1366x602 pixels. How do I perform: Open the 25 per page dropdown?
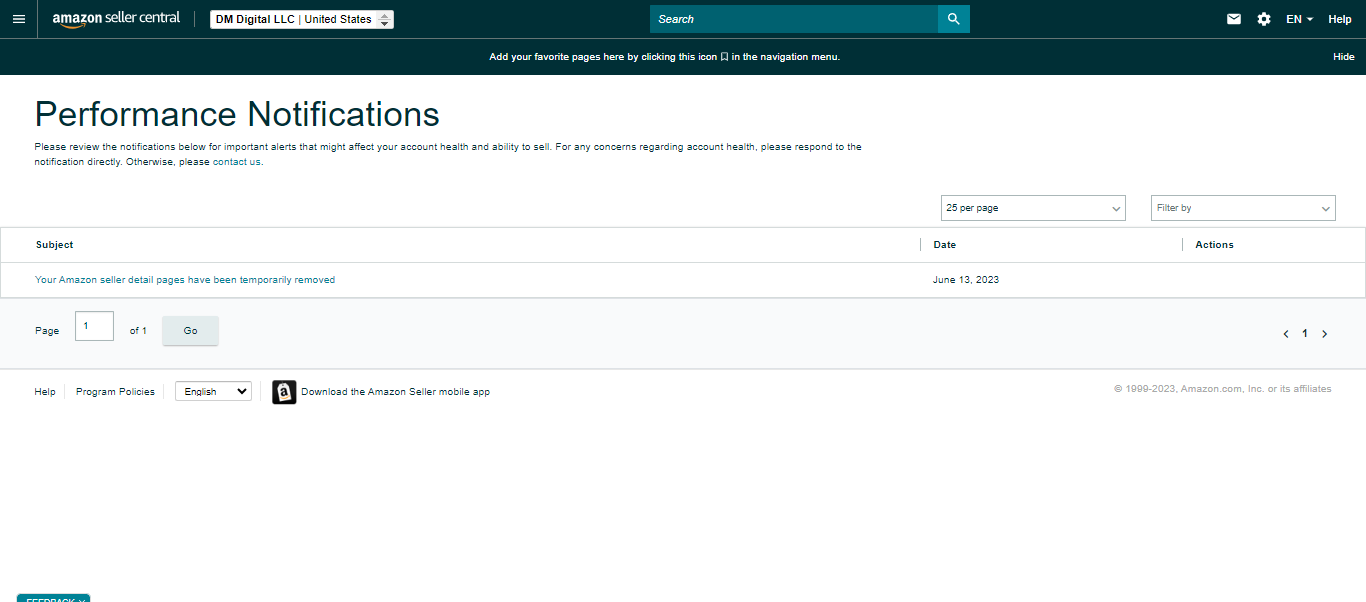pos(1033,208)
